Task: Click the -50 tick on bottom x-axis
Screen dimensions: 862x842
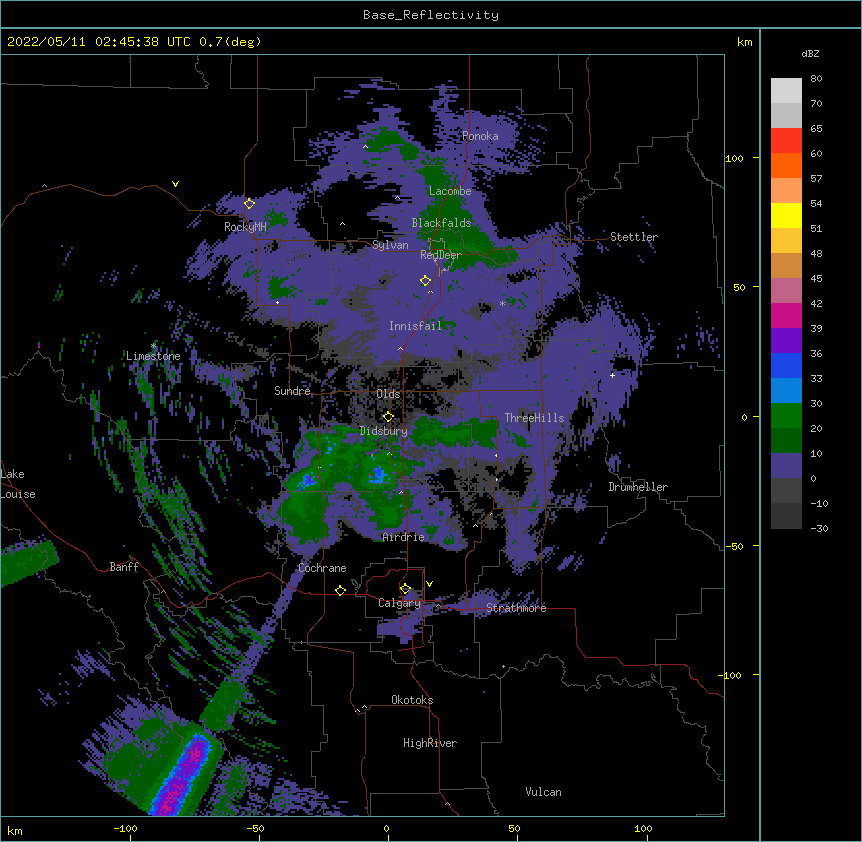Action: [255, 829]
